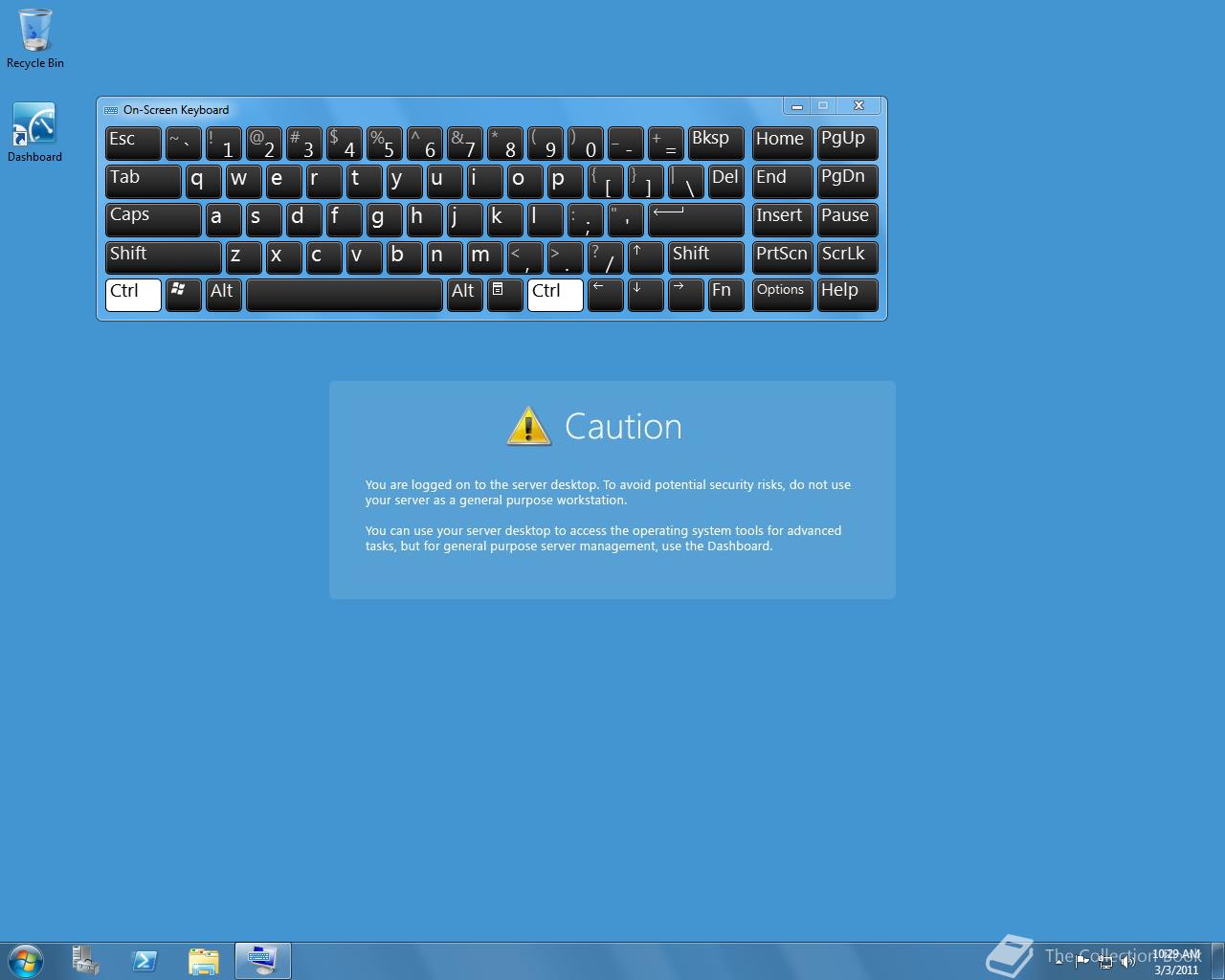This screenshot has height=980, width=1225.
Task: Click the question mark slash key
Action: point(605,257)
